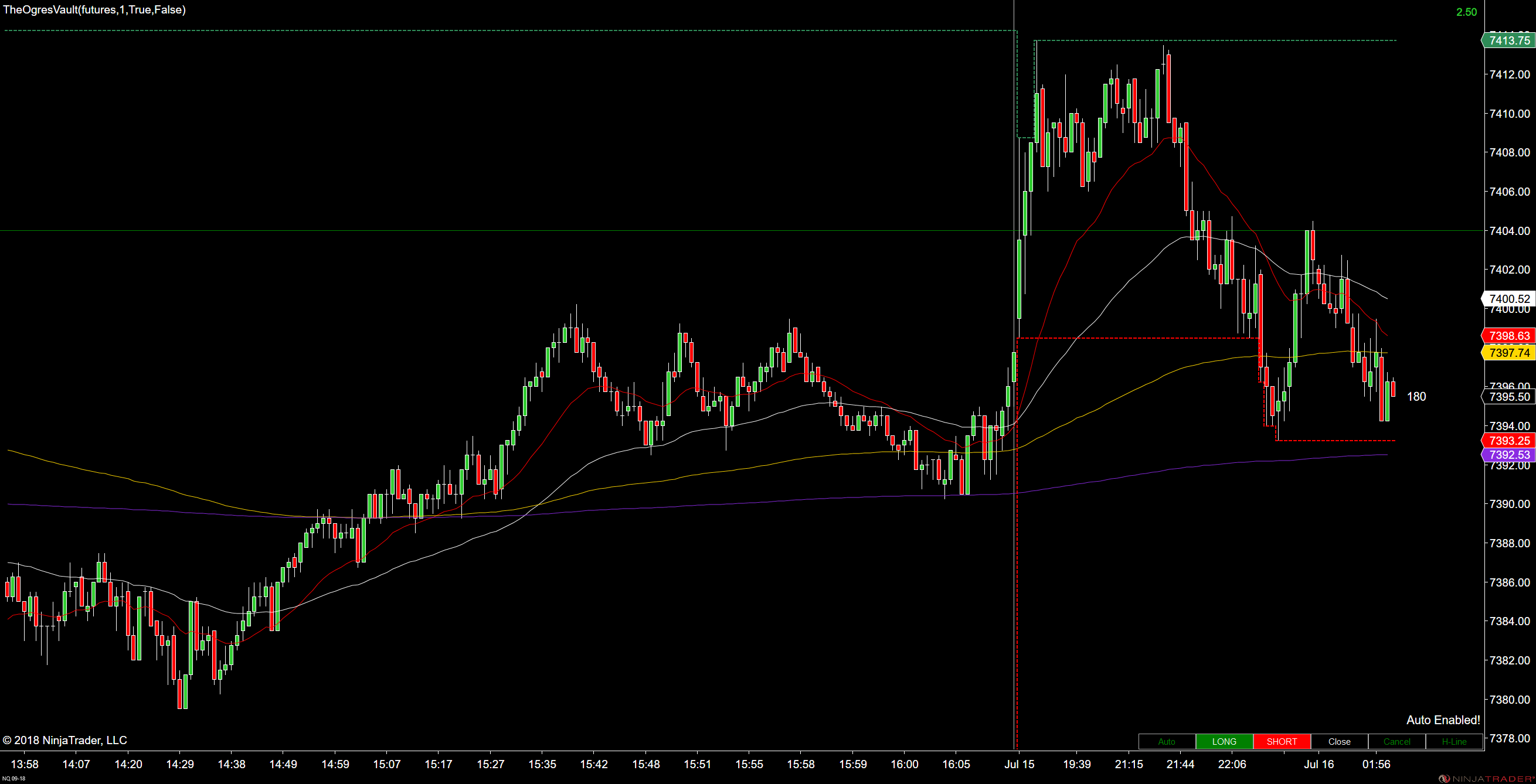Click the TheOgresVault indicator label
The height and width of the screenshot is (784, 1536).
coord(95,10)
